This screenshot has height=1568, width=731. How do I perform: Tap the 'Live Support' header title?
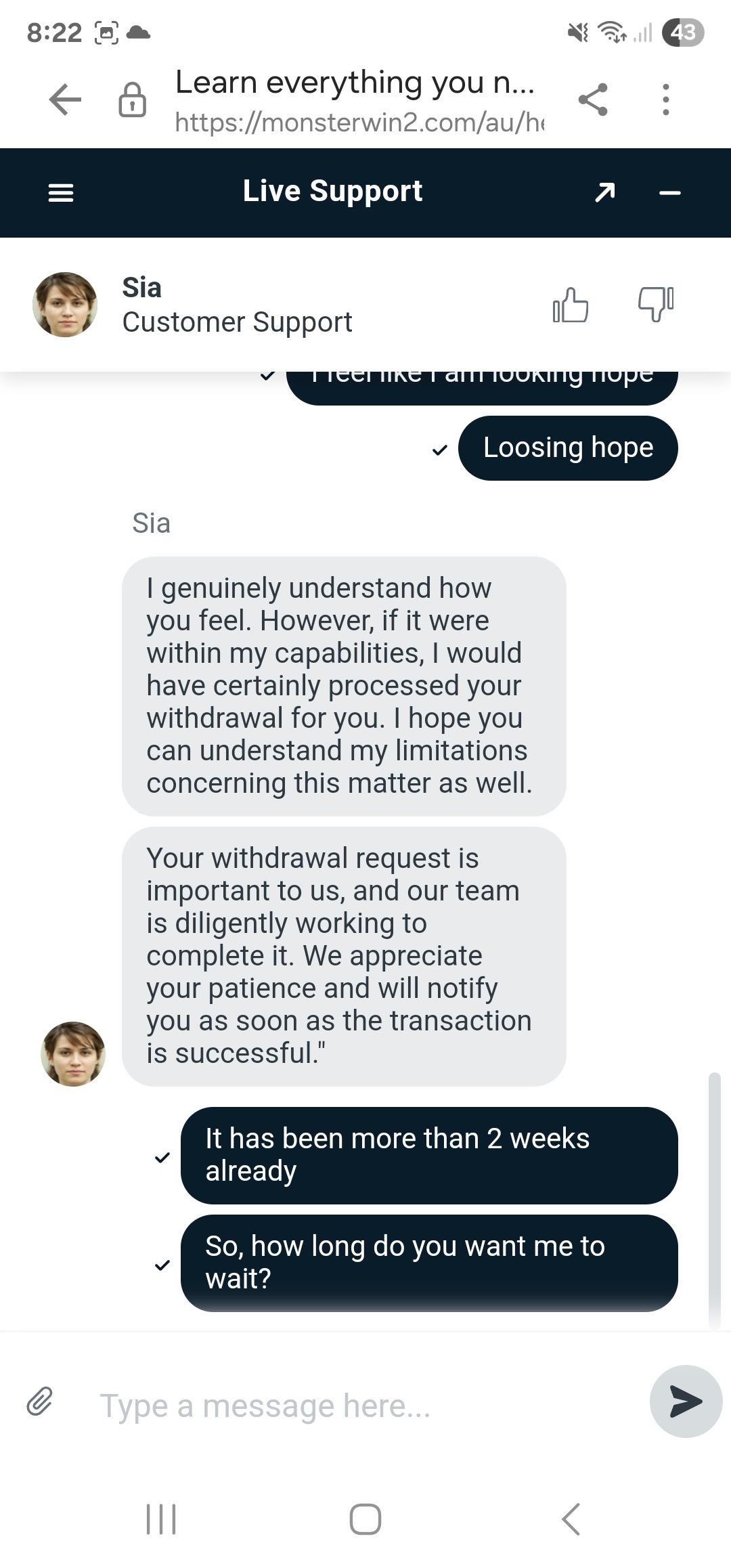click(x=332, y=192)
